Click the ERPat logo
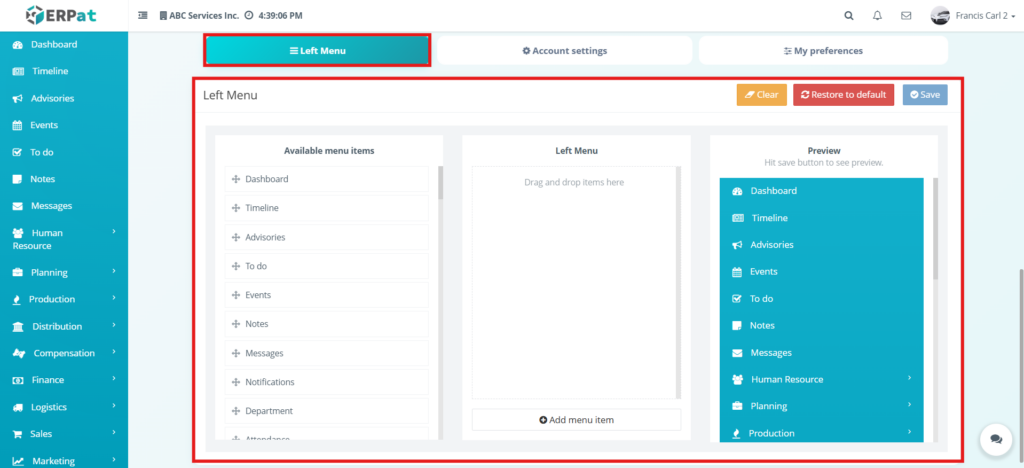Screen dimensions: 1024x468 click(63, 16)
